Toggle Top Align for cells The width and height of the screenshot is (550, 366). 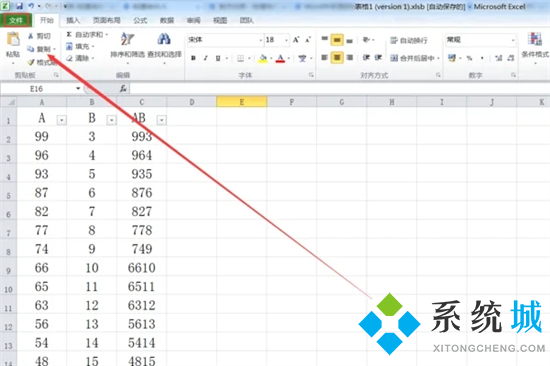pyautogui.click(x=324, y=40)
